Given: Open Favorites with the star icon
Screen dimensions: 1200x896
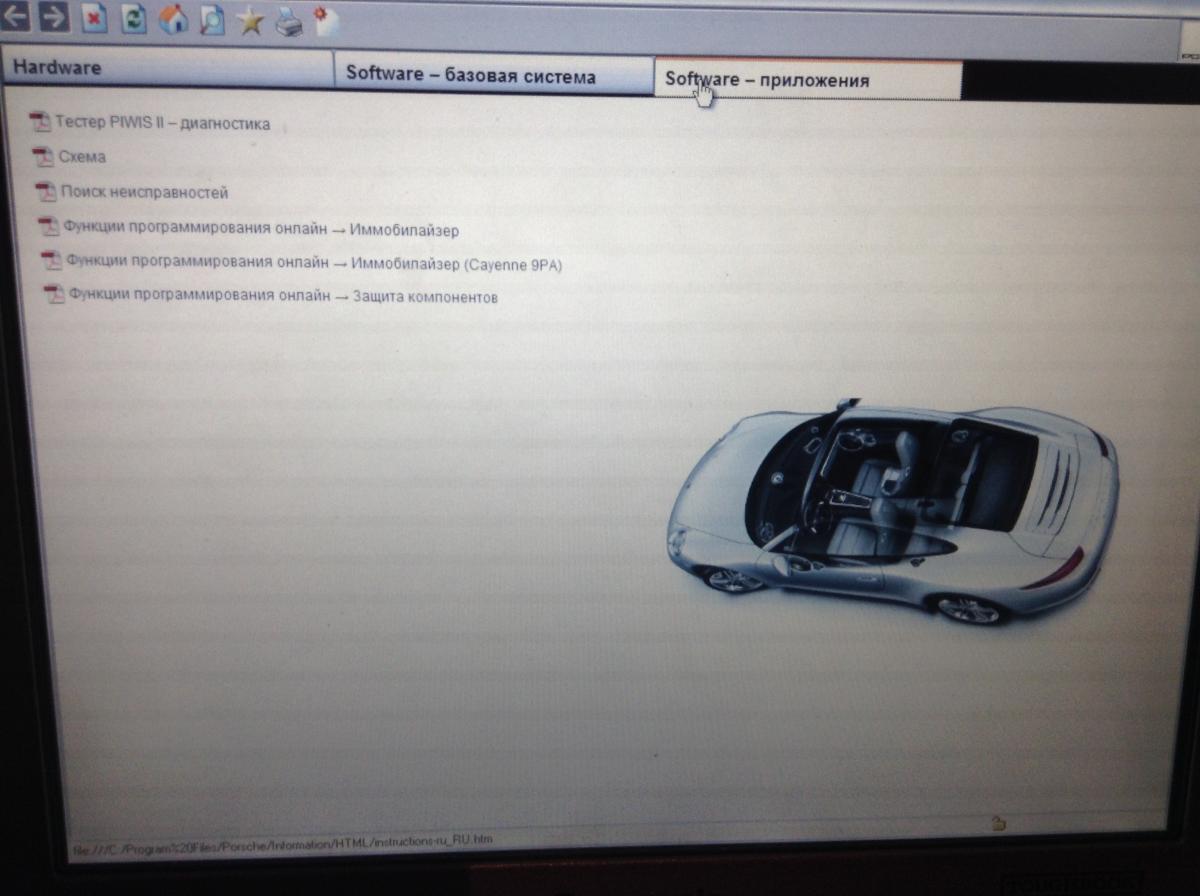Looking at the screenshot, I should [250, 20].
